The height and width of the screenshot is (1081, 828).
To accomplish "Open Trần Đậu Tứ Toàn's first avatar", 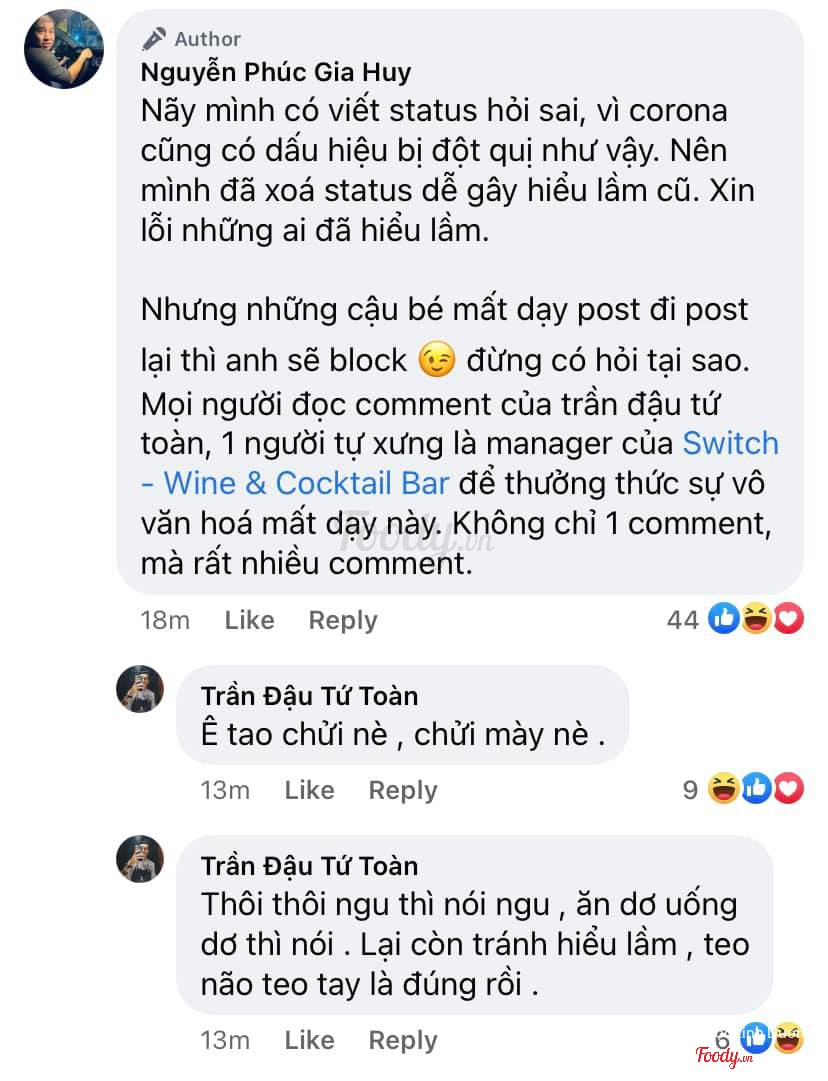I will (x=140, y=689).
